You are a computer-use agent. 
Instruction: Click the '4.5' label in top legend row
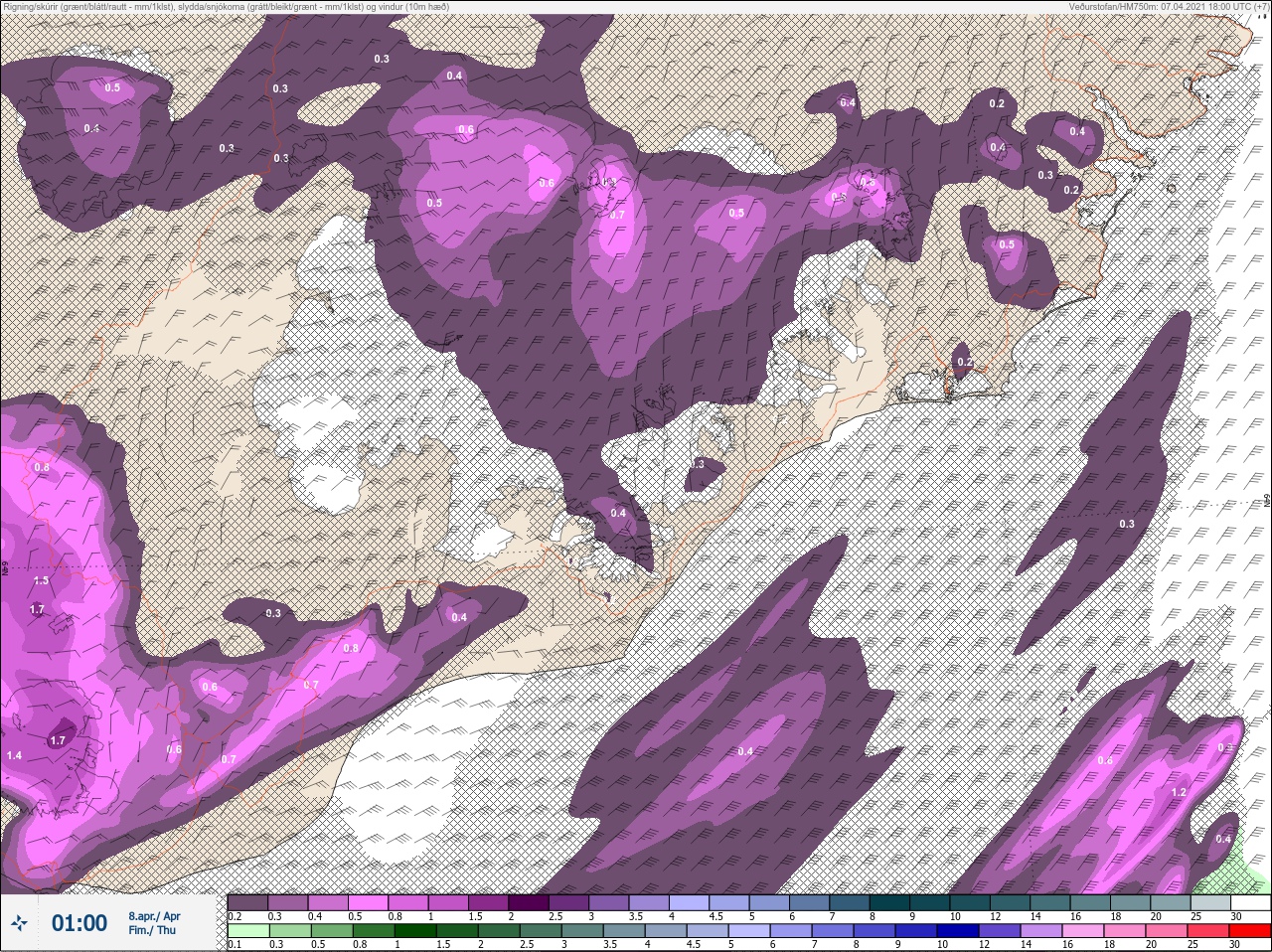[715, 916]
